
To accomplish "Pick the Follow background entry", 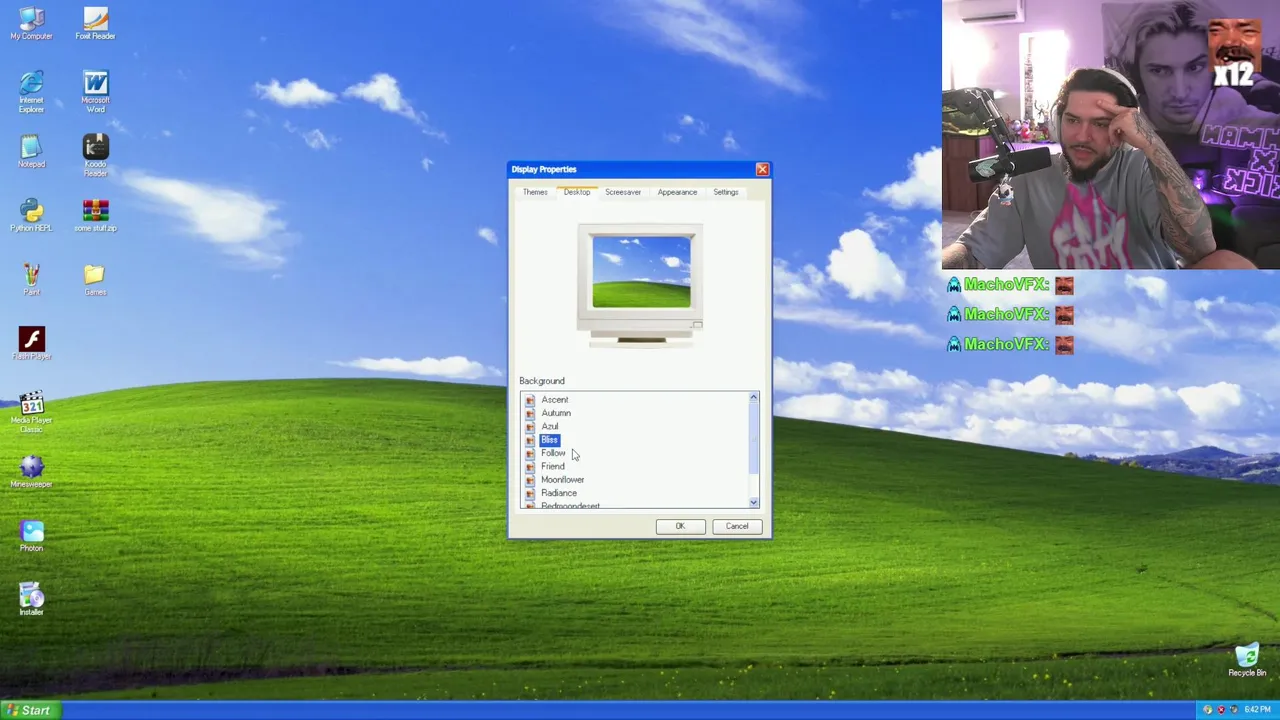I will pos(553,453).
